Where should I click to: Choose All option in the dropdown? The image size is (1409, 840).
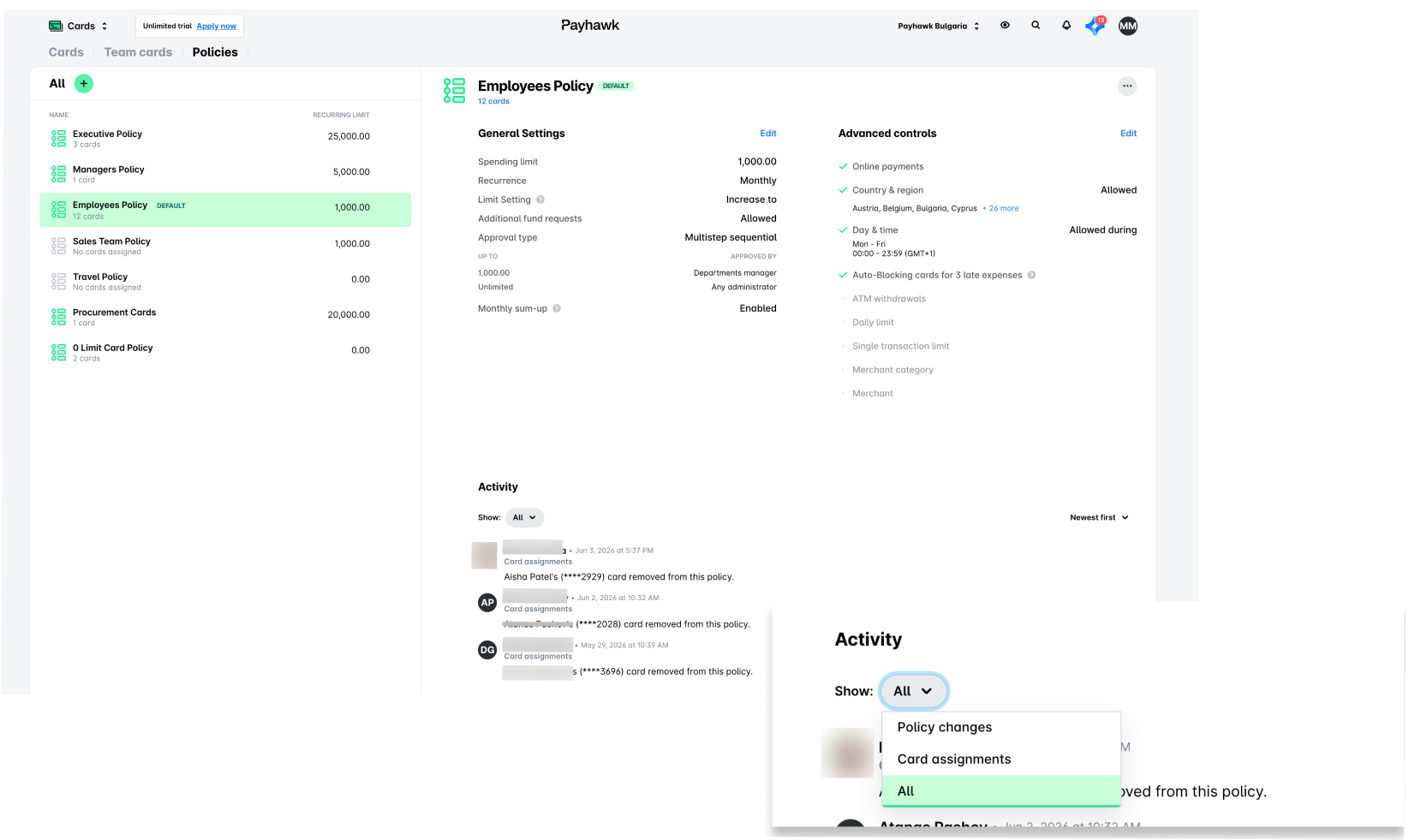point(1001,791)
